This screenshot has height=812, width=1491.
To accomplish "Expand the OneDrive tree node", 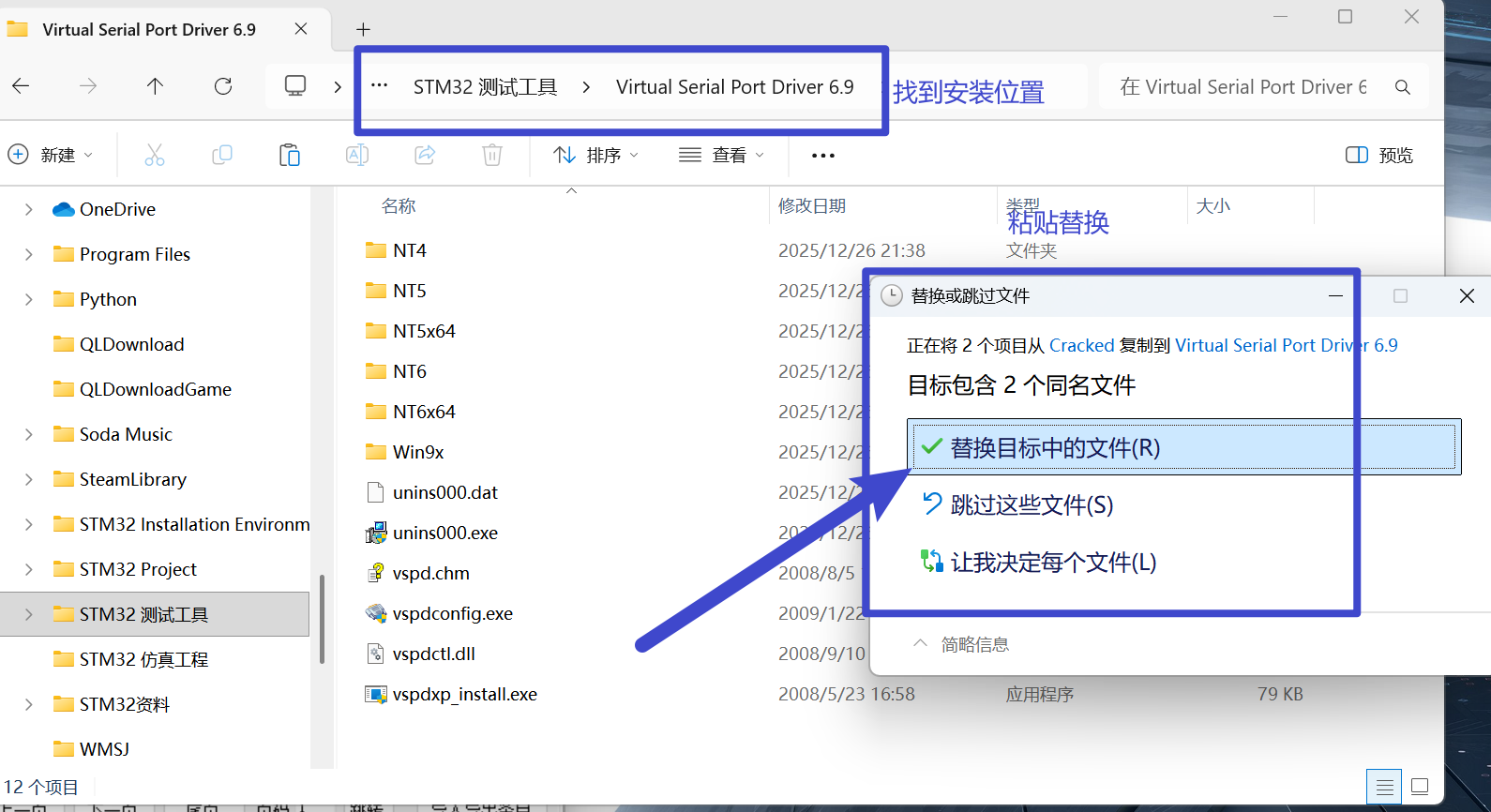I will pyautogui.click(x=28, y=209).
